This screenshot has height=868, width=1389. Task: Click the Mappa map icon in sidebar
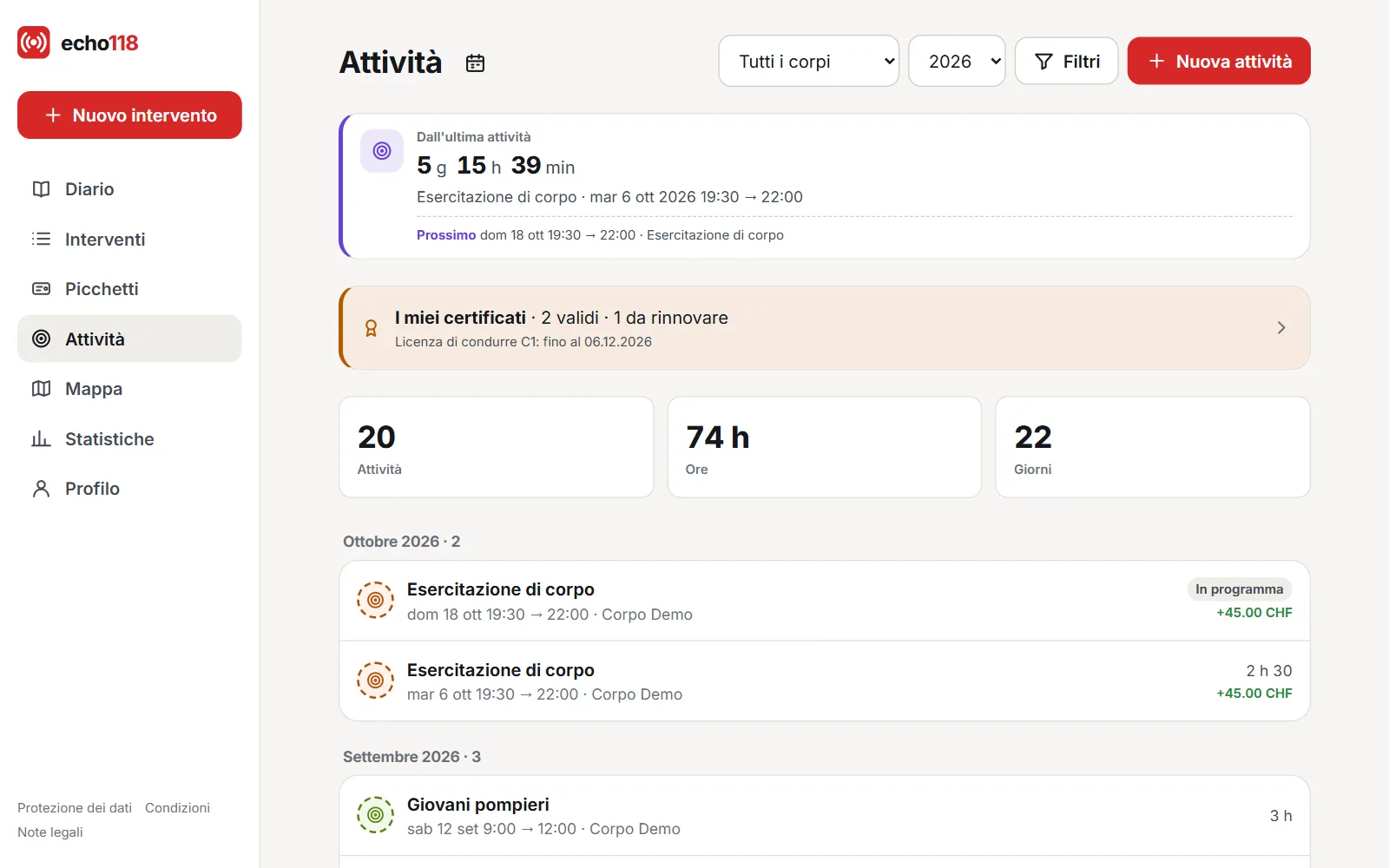(x=41, y=389)
